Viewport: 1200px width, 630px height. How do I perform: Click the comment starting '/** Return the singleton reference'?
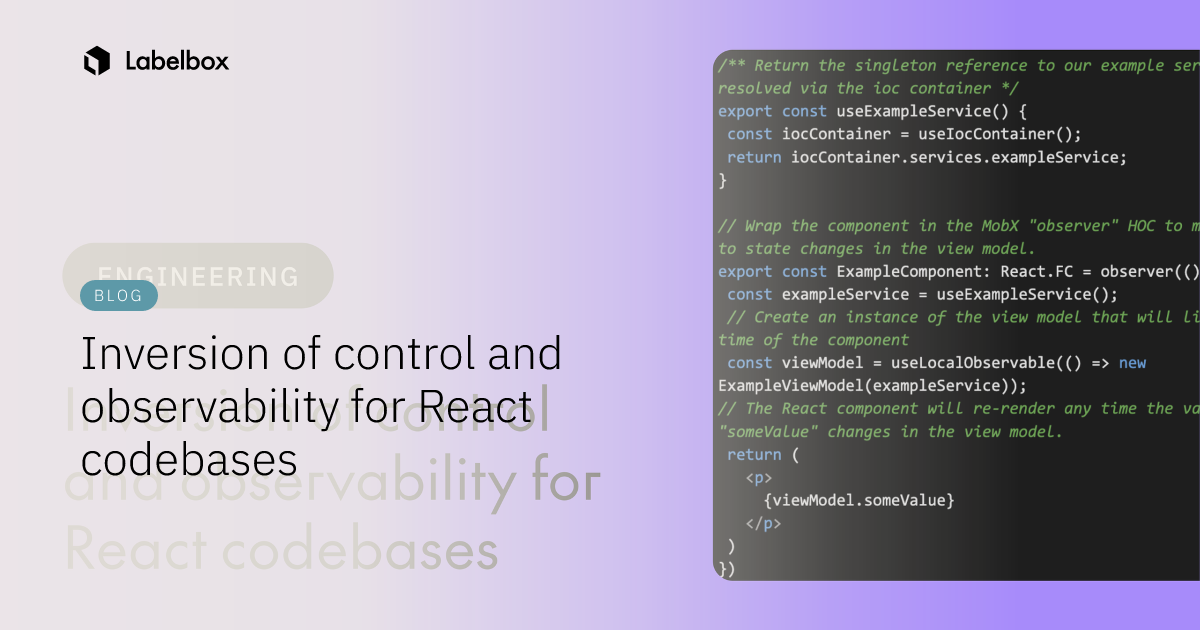[x=959, y=65]
